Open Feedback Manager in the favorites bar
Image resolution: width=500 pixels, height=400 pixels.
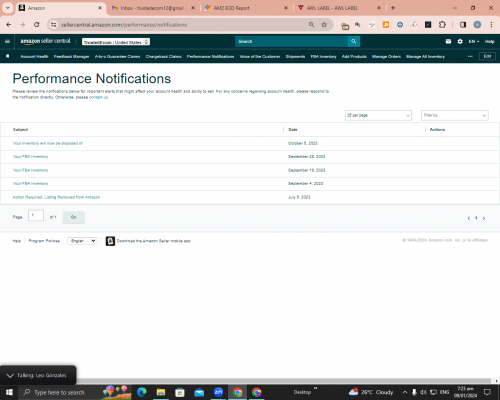71,56
